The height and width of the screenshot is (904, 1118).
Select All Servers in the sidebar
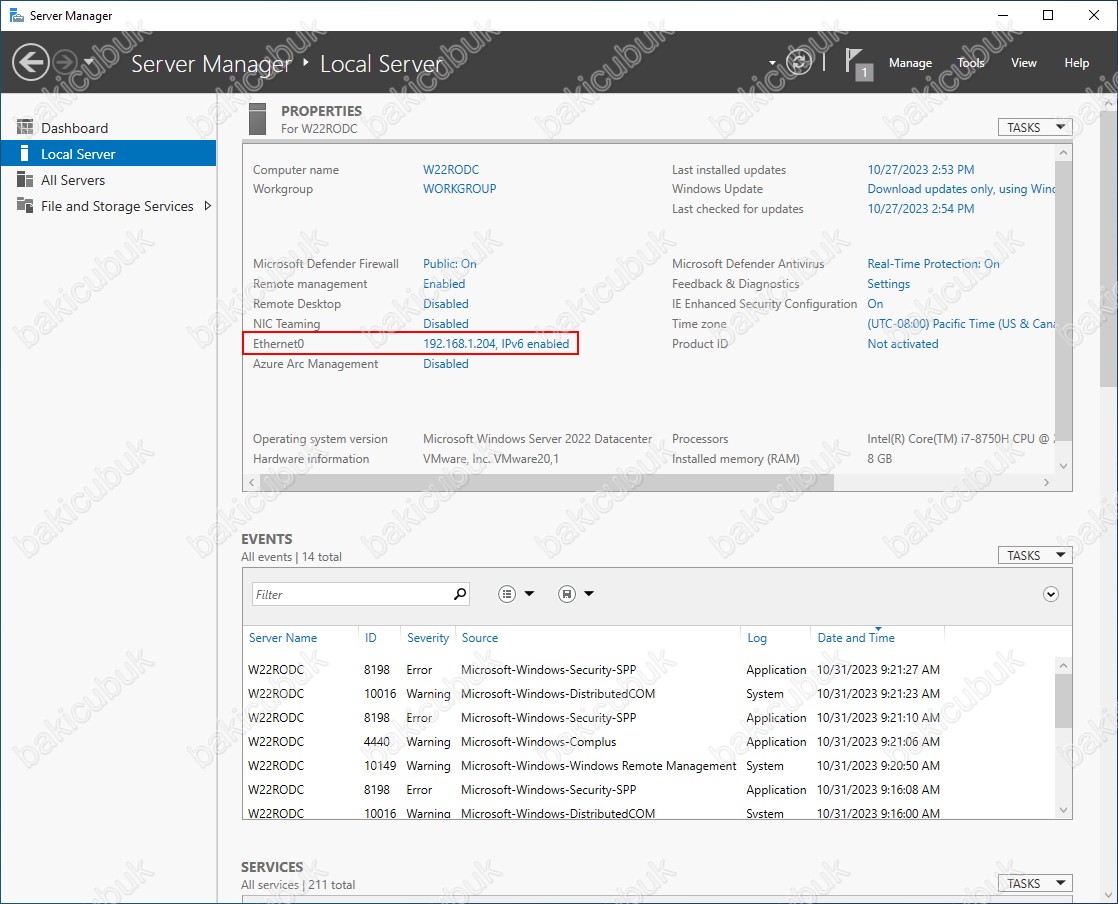click(x=108, y=180)
